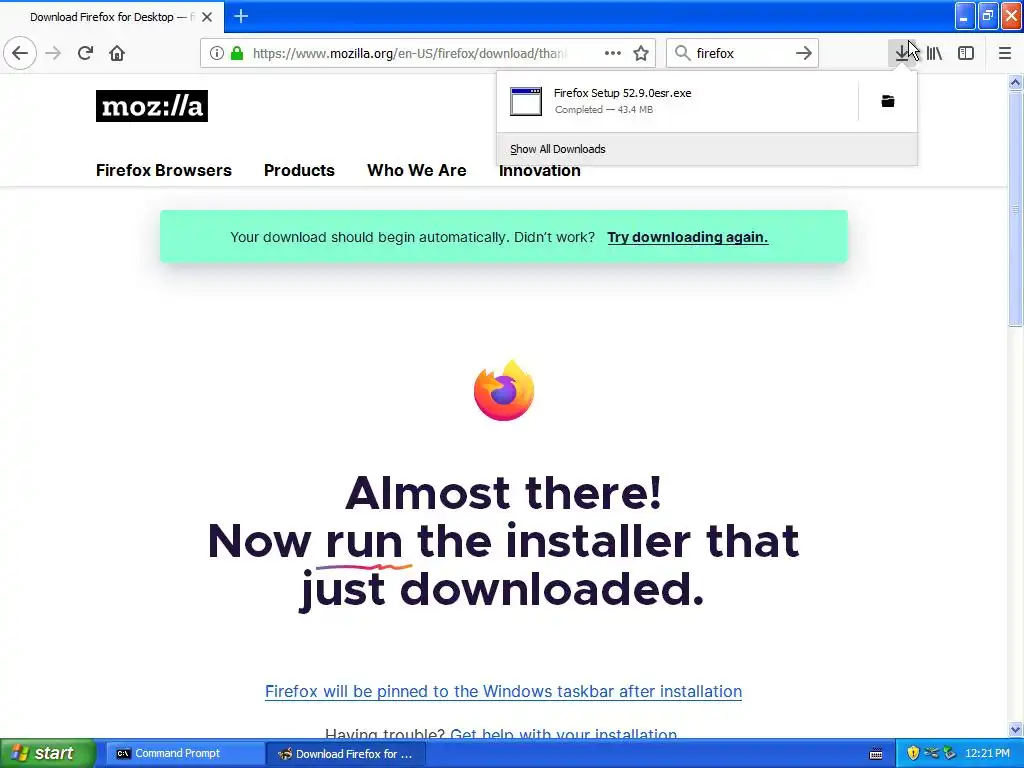
Task: Open the Firefox home page
Action: [117, 53]
